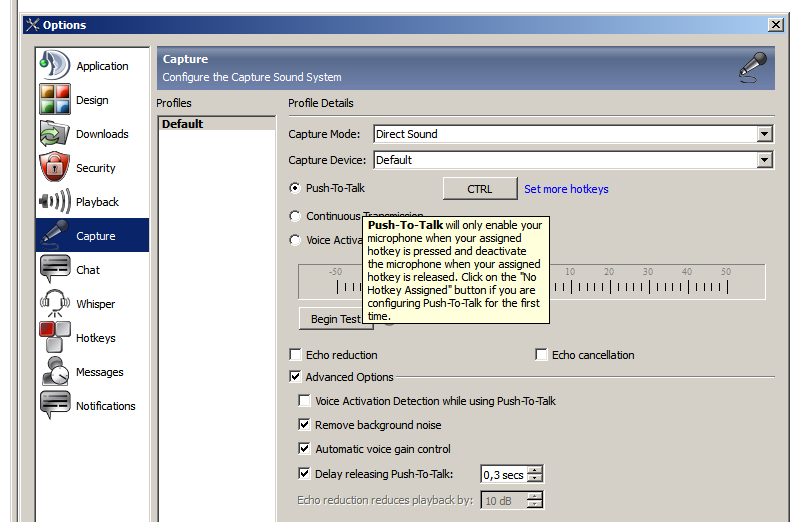Open Notifications settings page
This screenshot has width=796, height=522.
point(92,406)
